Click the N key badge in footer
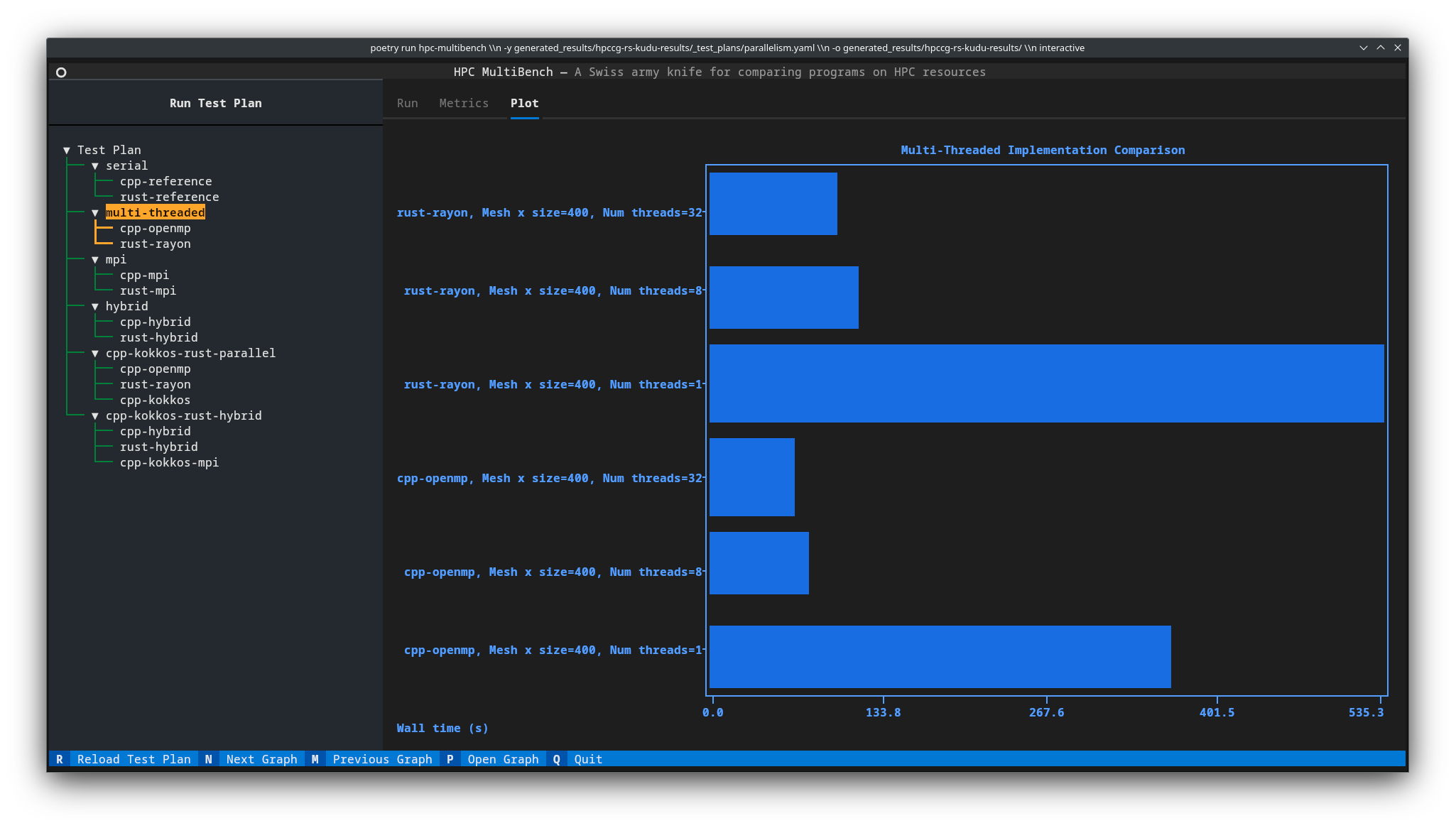1456x828 pixels. tap(209, 760)
